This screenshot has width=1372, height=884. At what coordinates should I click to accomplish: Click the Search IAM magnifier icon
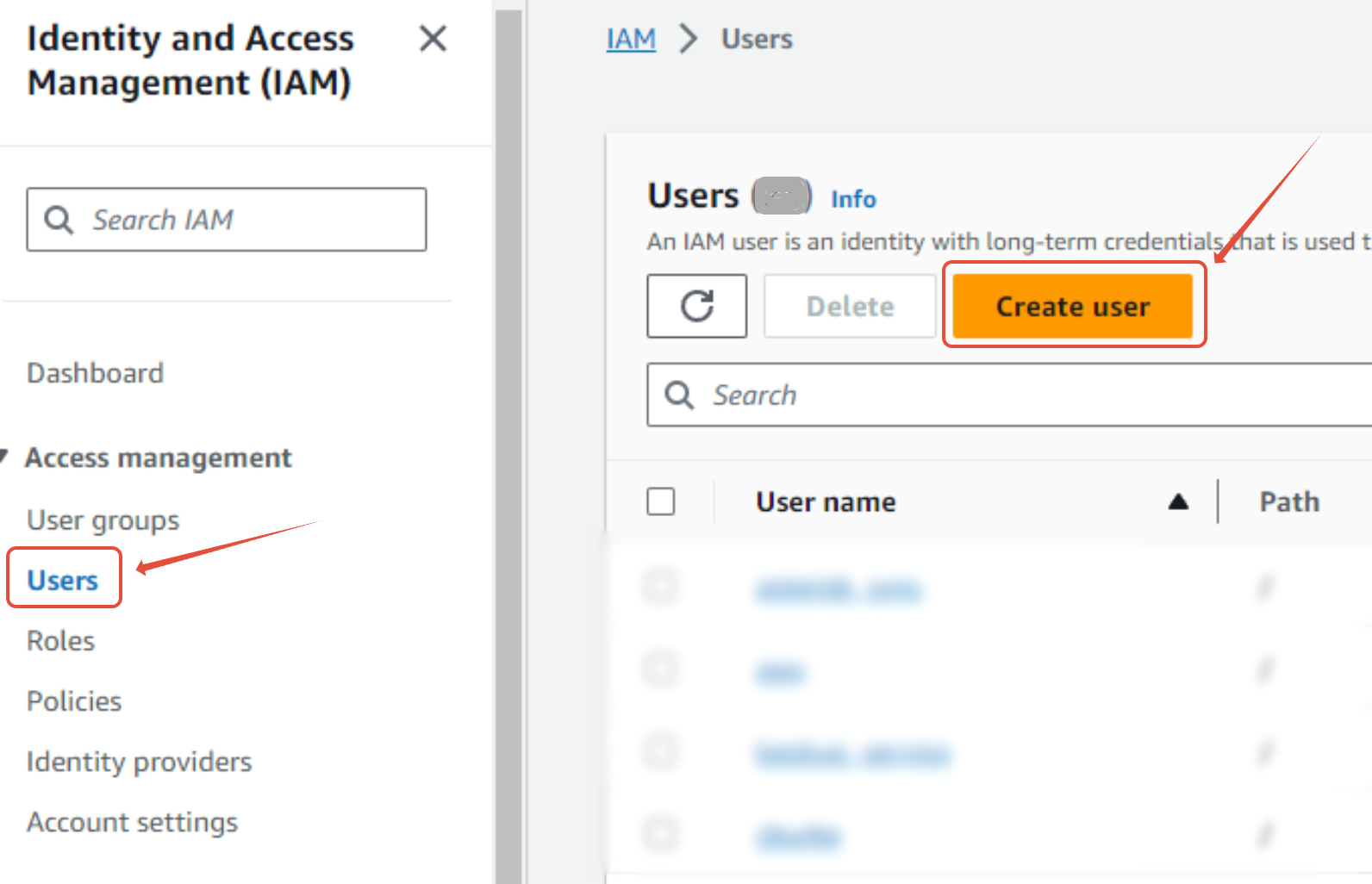coord(59,220)
